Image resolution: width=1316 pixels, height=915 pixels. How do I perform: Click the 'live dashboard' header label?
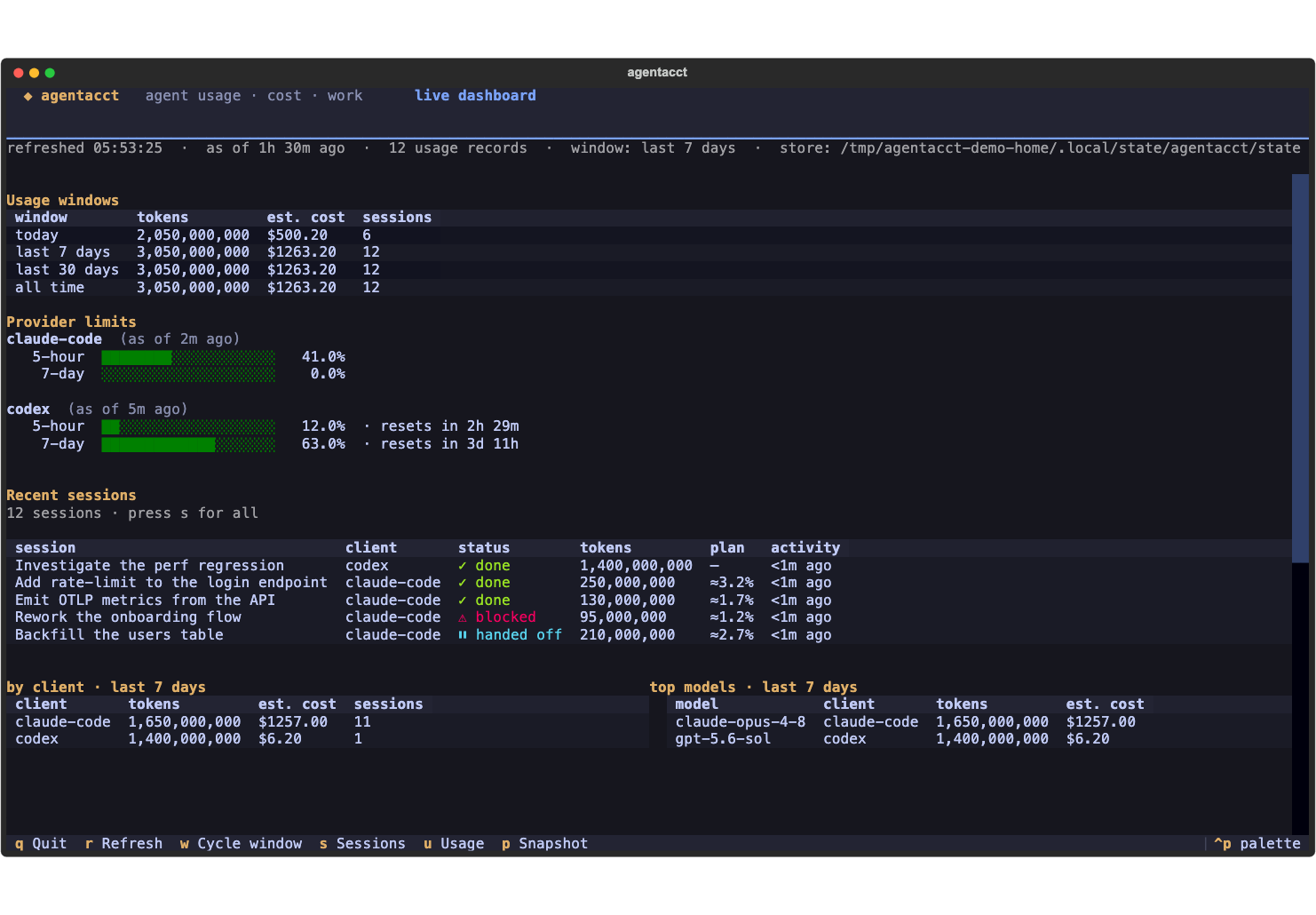point(475,96)
